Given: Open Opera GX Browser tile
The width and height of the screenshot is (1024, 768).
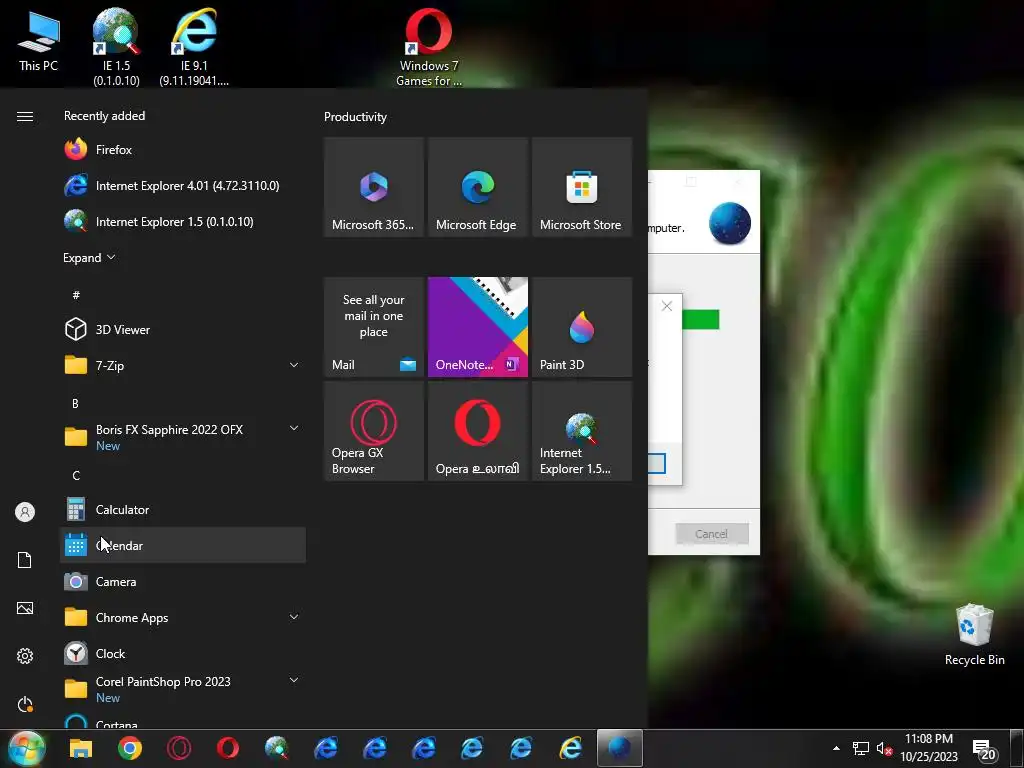Looking at the screenshot, I should 374,431.
